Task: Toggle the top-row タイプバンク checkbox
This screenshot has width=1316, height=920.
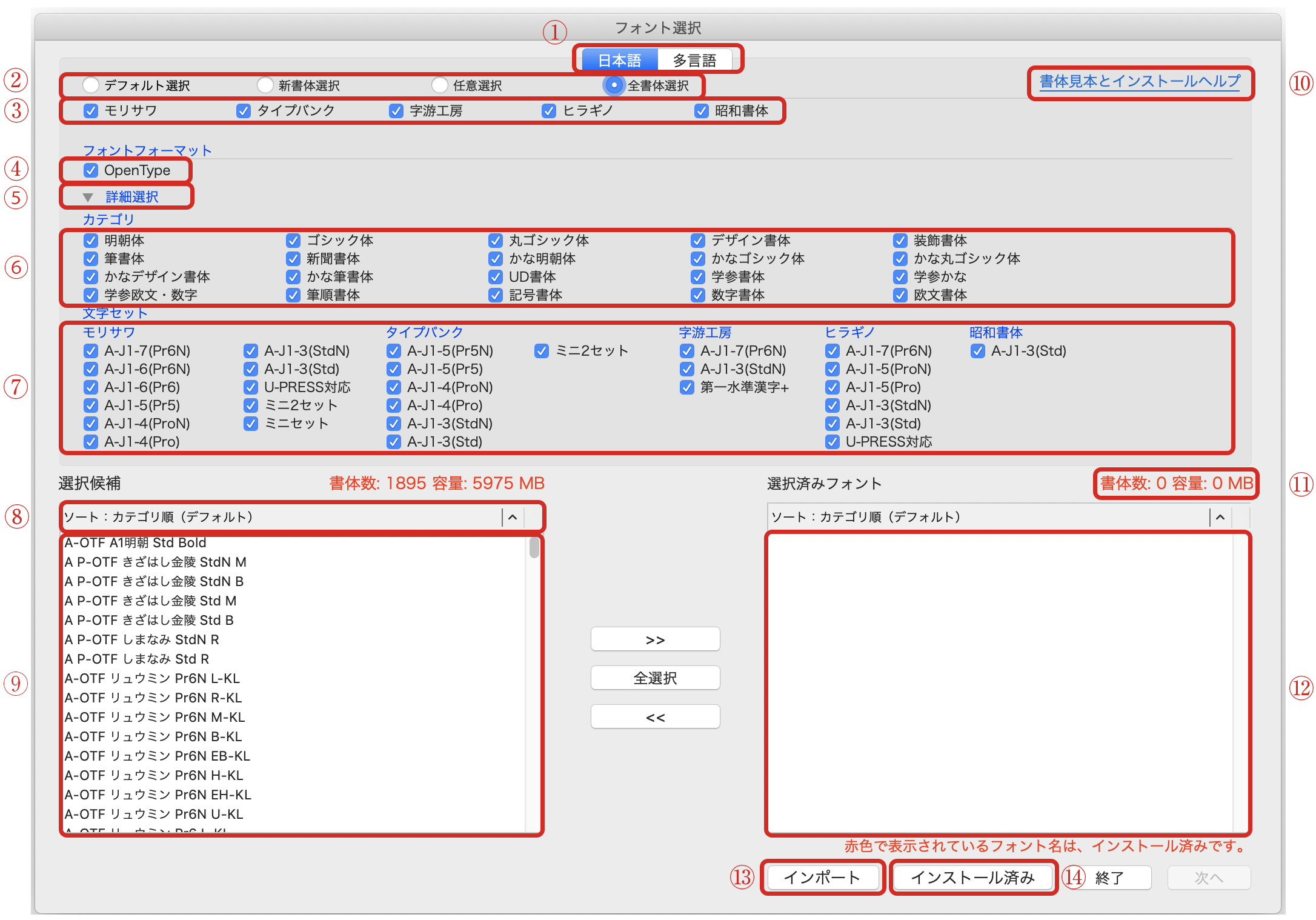Action: pos(244,111)
